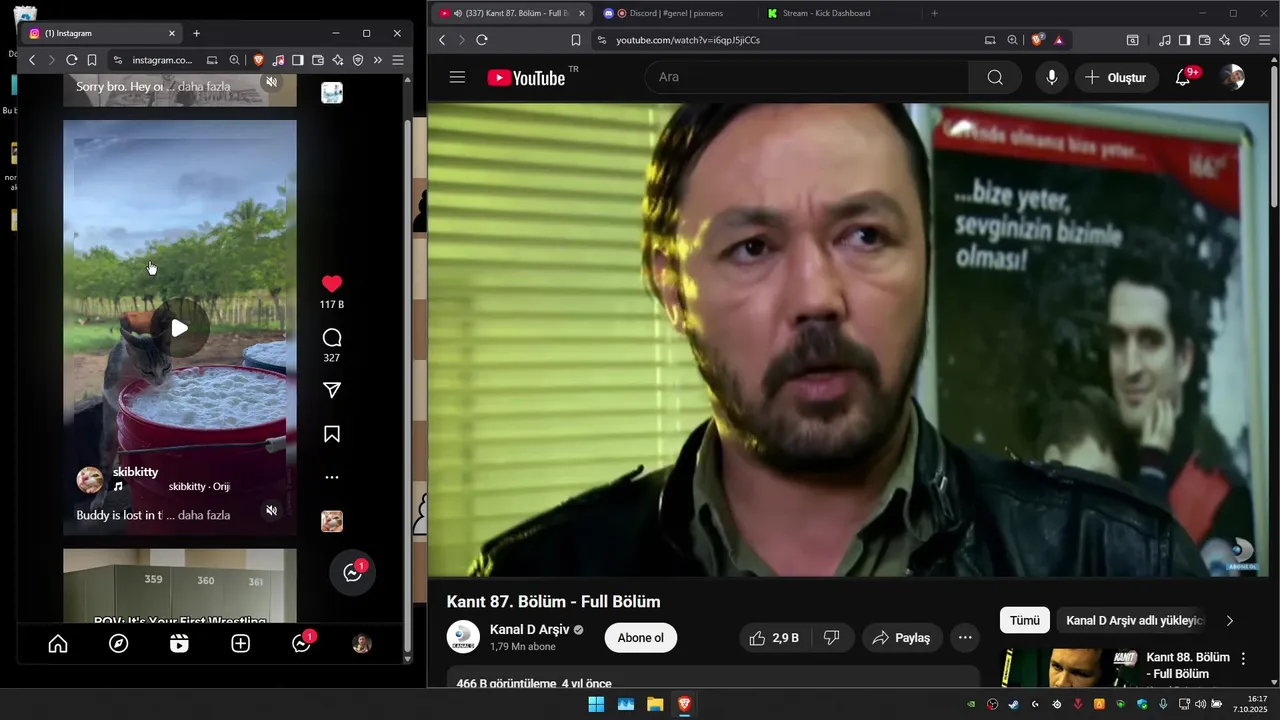Open Instagram Reels tab
Screen dimensions: 1280x720
179,644
